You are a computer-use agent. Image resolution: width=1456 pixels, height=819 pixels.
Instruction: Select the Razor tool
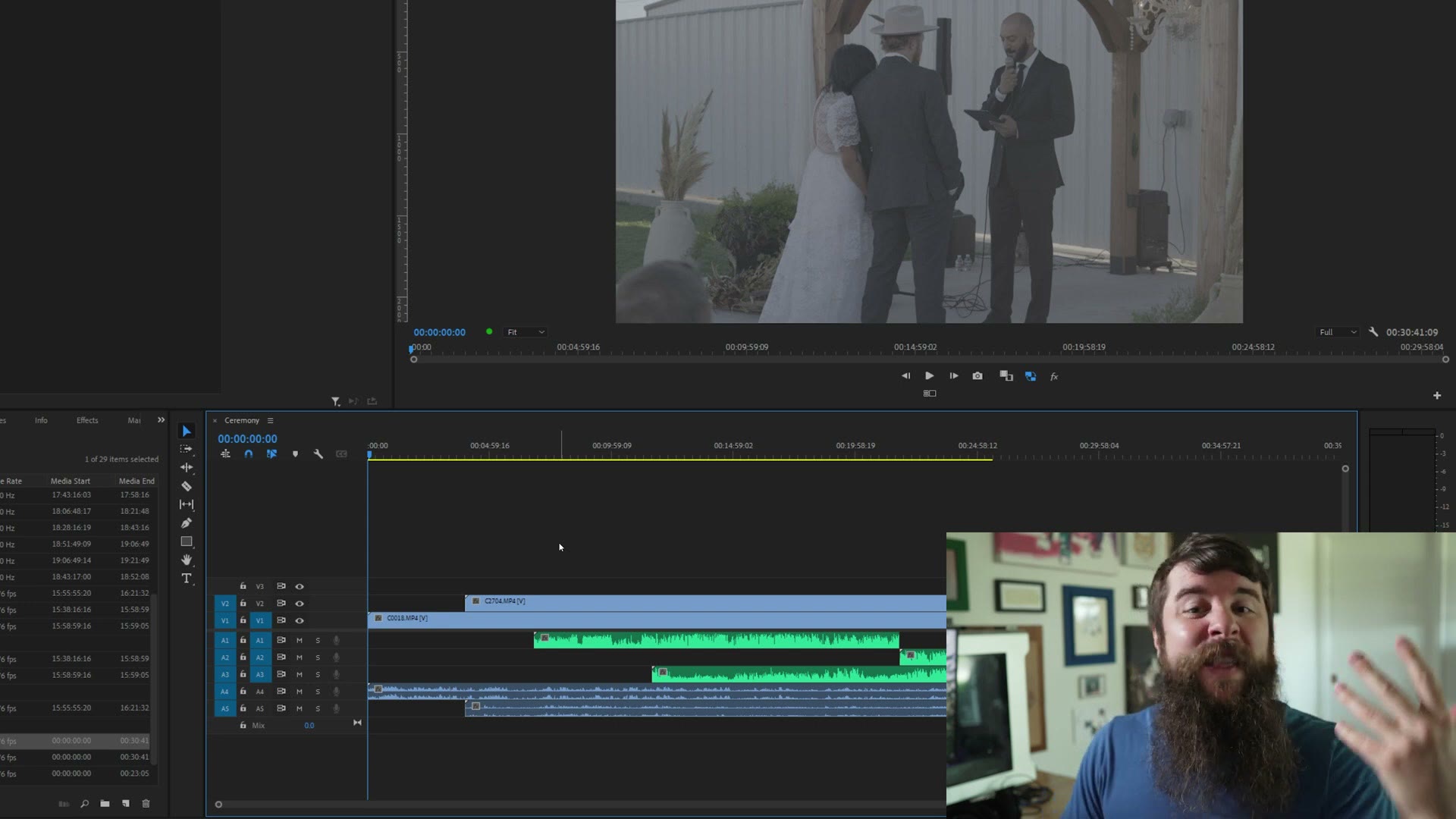[187, 486]
